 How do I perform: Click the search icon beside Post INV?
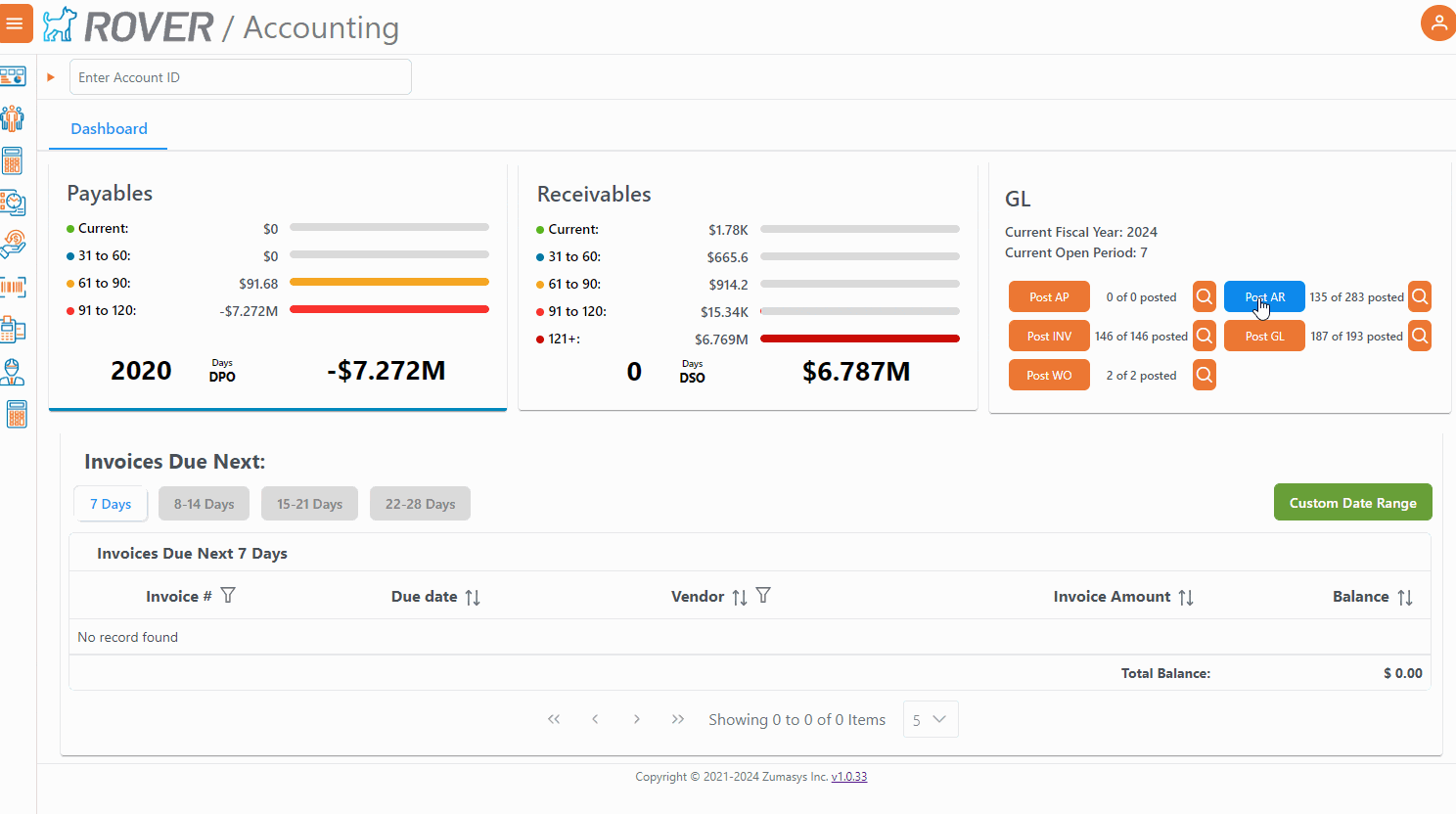[1205, 336]
